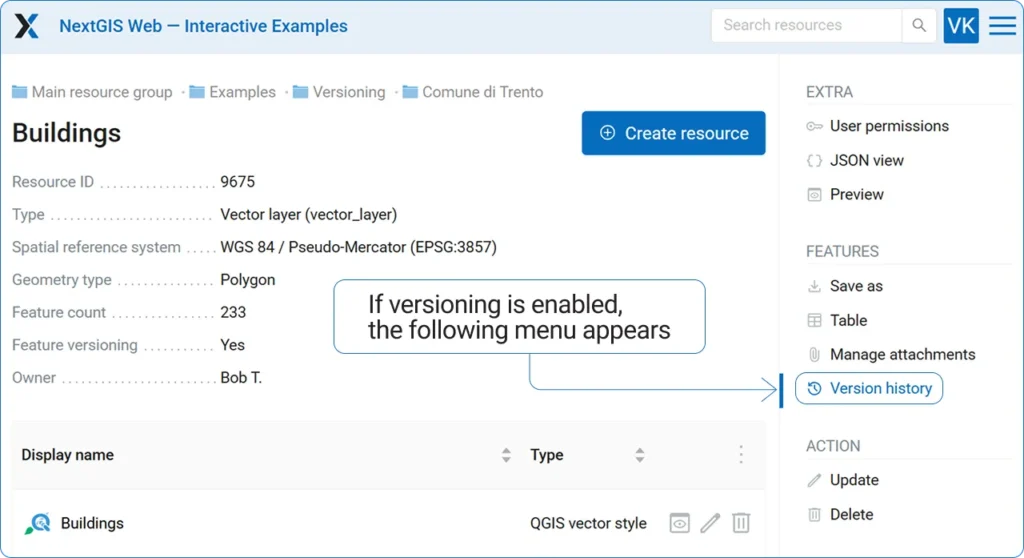Click the VK user avatar
The image size is (1024, 558).
tap(960, 26)
